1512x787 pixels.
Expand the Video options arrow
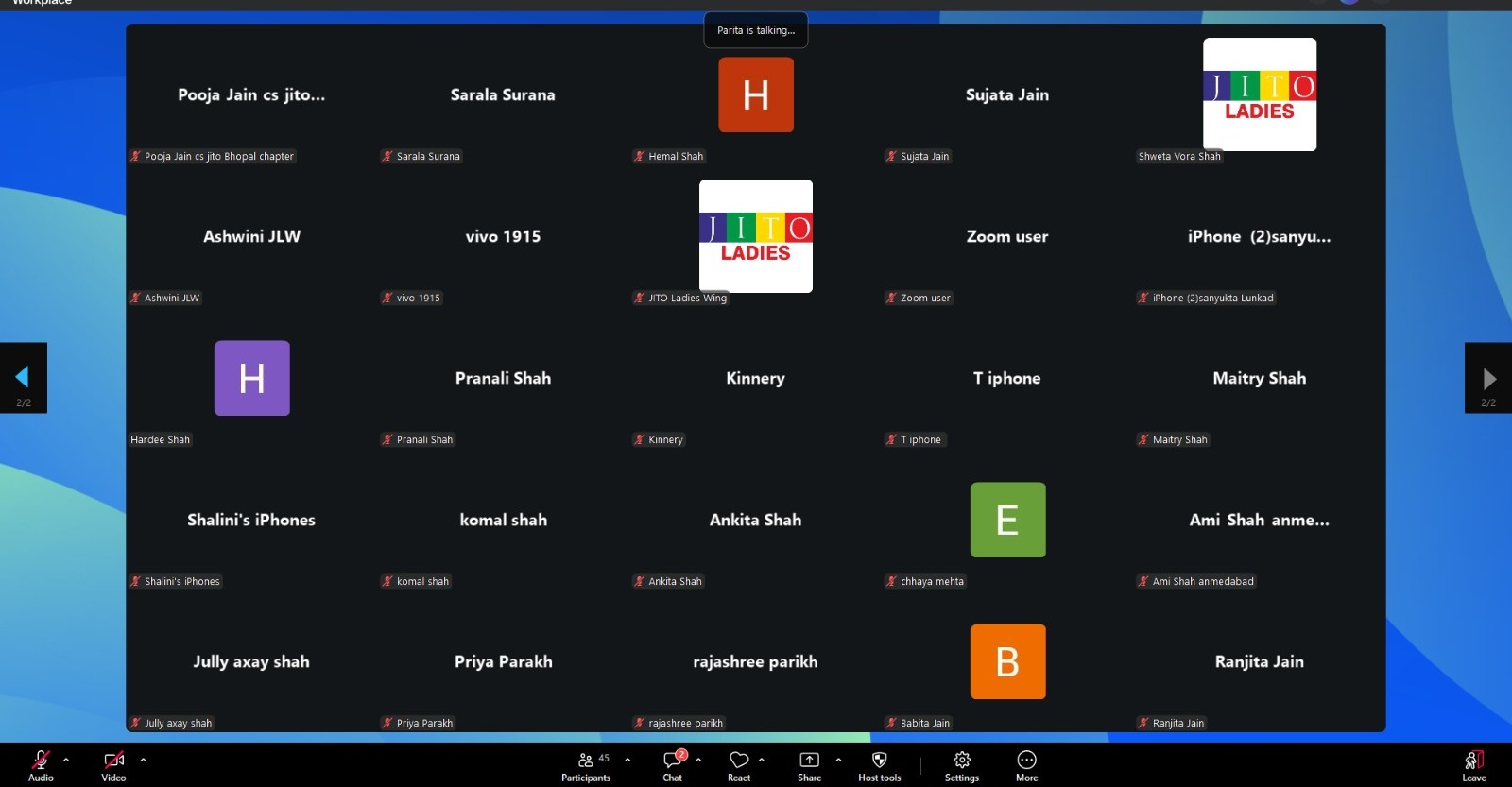tap(143, 760)
